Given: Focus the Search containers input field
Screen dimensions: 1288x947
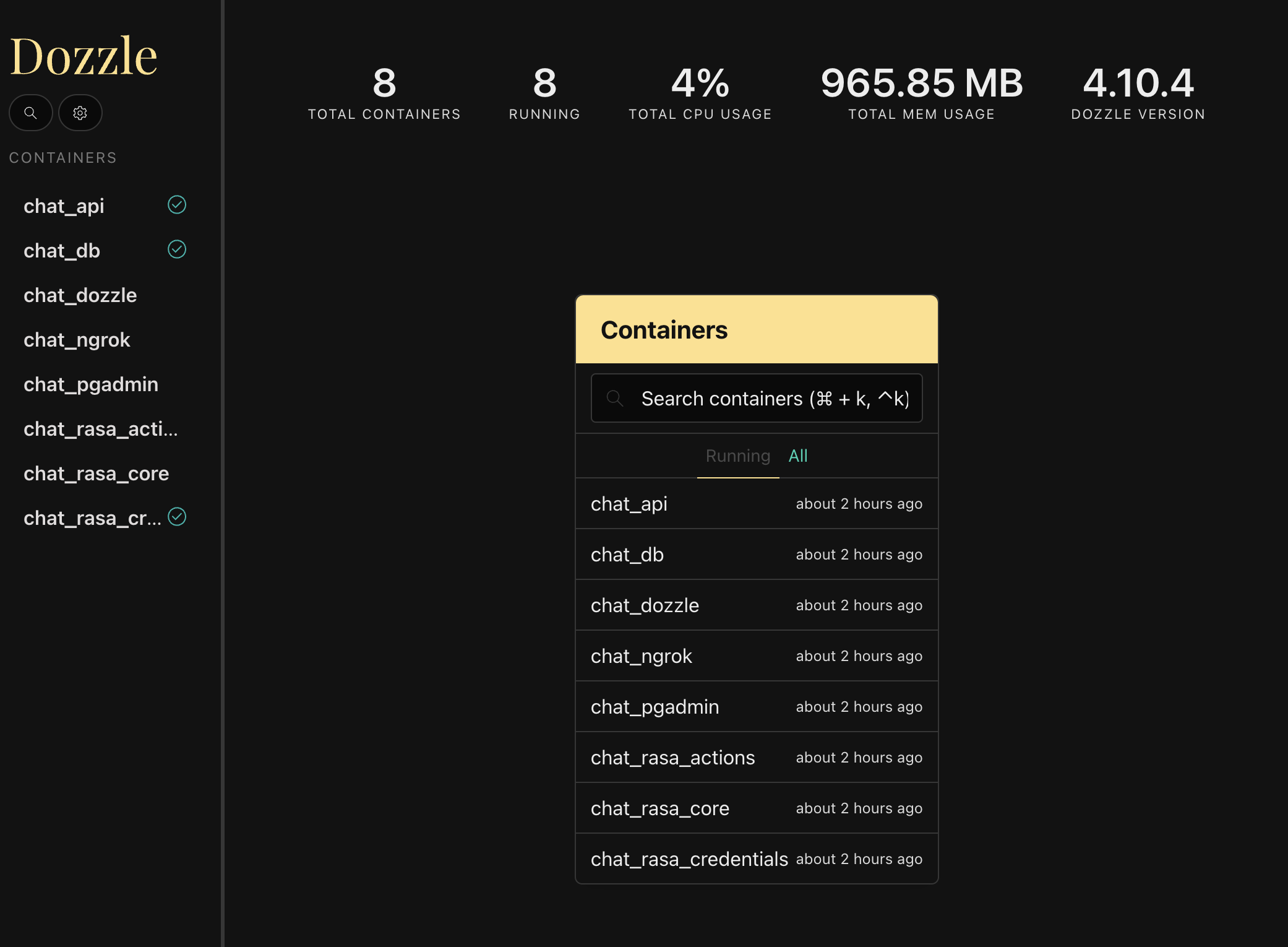Looking at the screenshot, I should point(773,398).
